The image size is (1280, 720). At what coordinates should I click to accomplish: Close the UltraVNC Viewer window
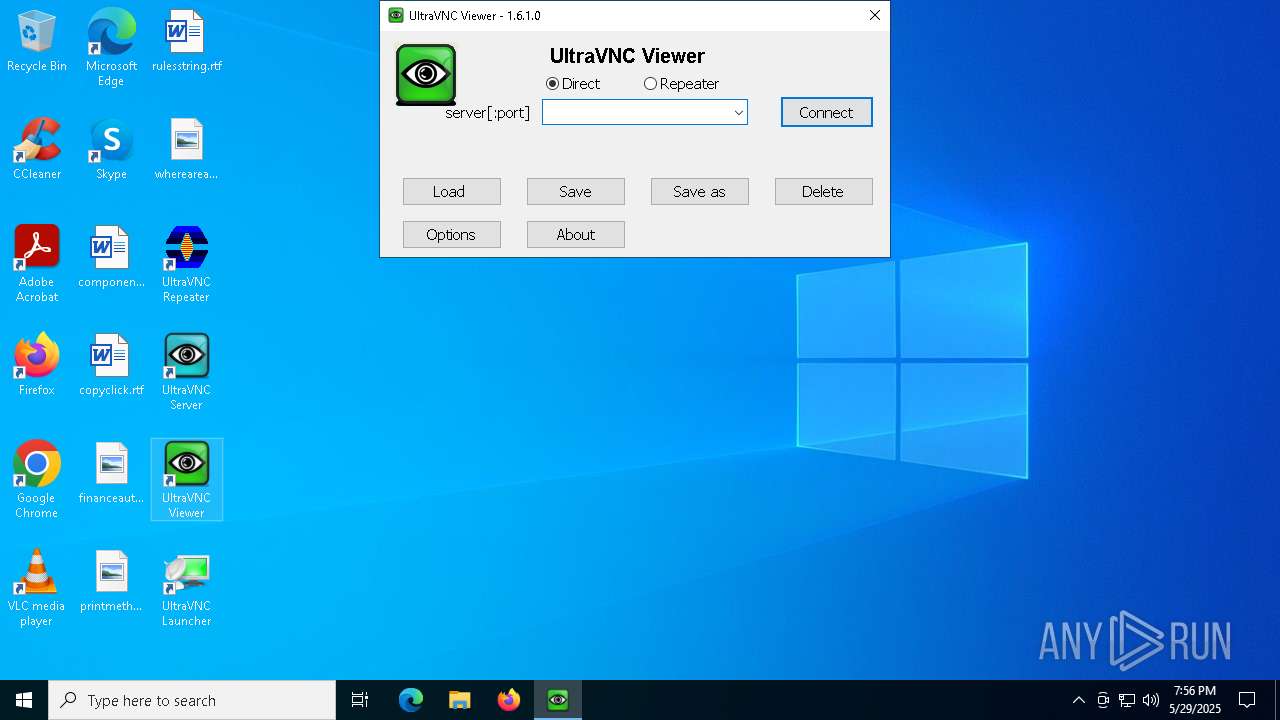pyautogui.click(x=875, y=15)
